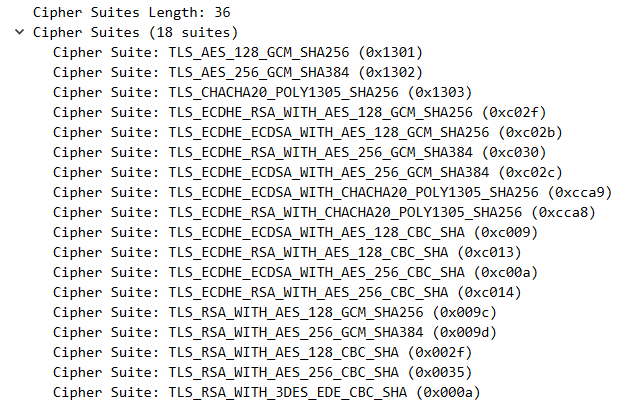Highlight the ECDHE_ECDSA AES_256_GCM (0xc02c) suite
The height and width of the screenshot is (406, 629).
(x=308, y=173)
